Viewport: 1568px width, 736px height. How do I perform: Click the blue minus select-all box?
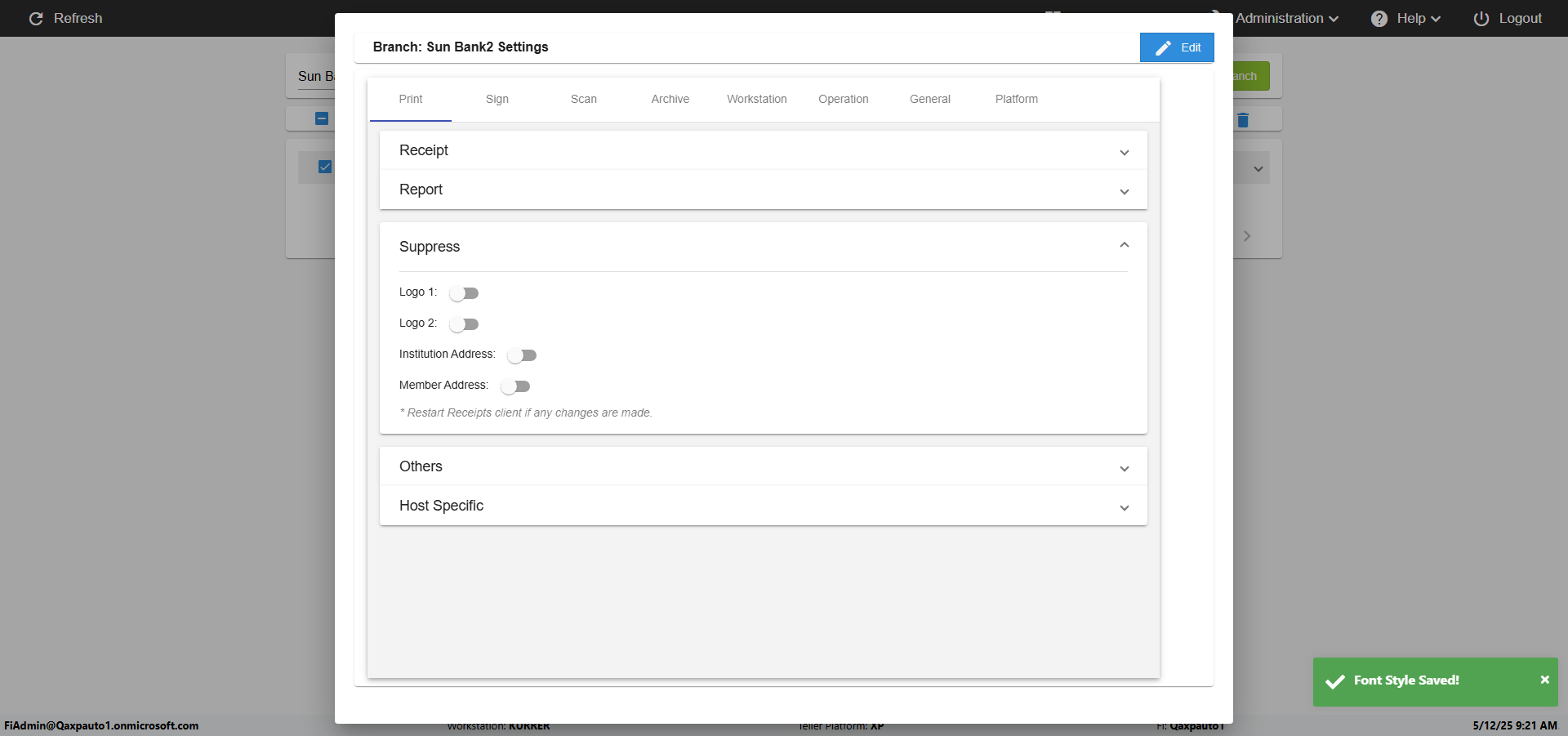click(x=322, y=118)
